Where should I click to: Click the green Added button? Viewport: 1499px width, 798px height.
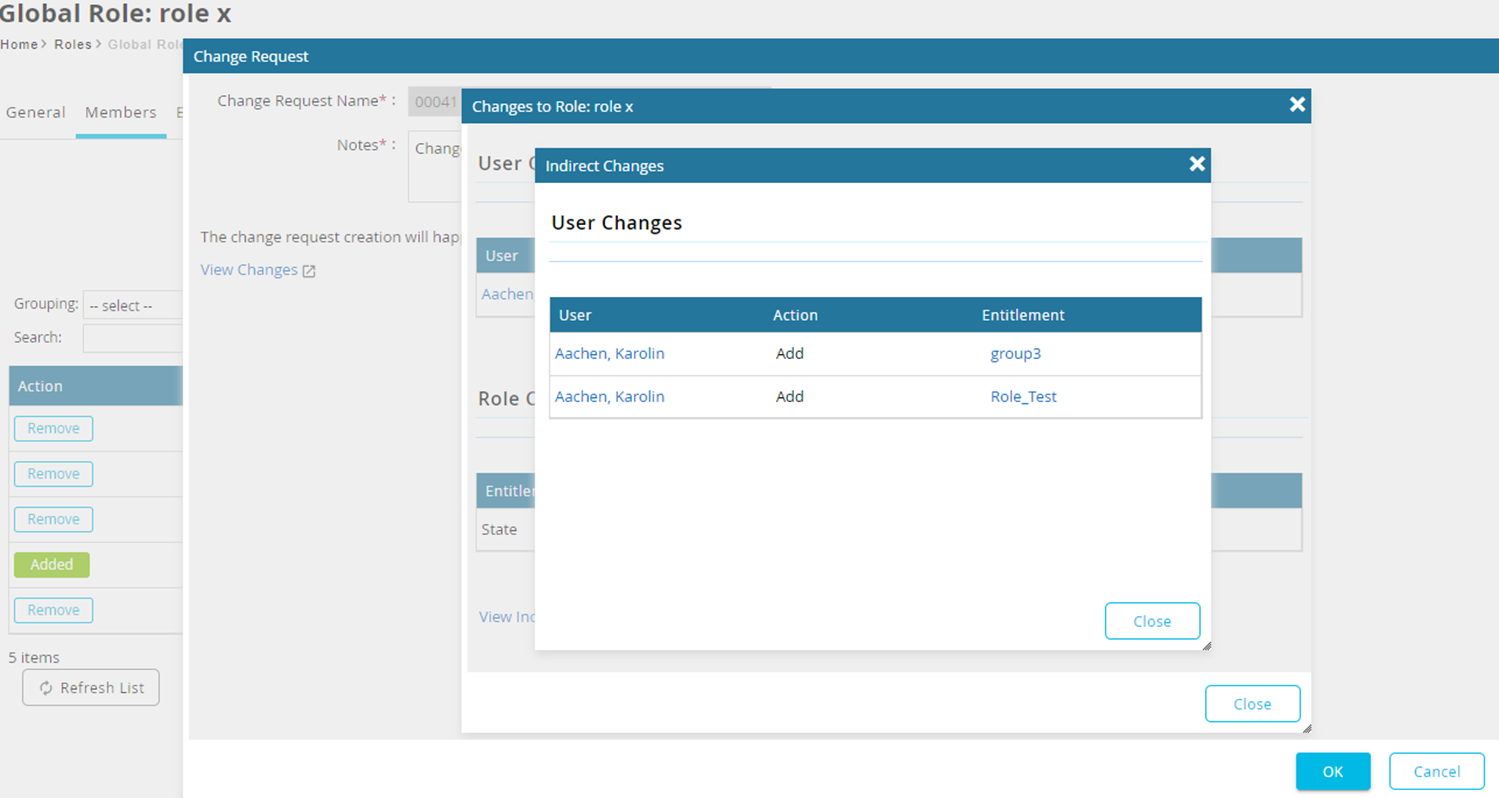point(52,565)
